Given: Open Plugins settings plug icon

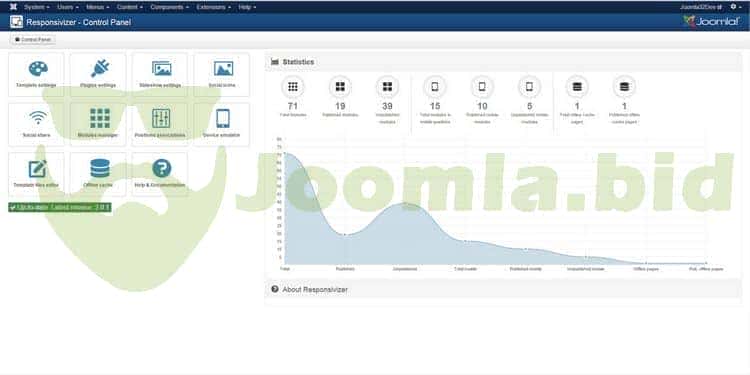Looking at the screenshot, I should tap(100, 68).
